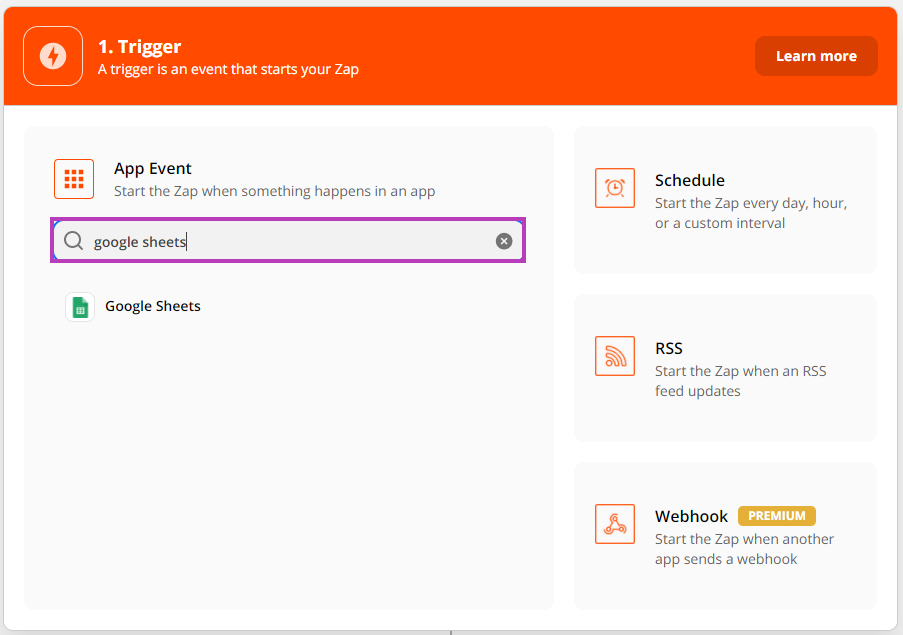Image resolution: width=903 pixels, height=635 pixels.
Task: Open the Learn more button
Action: pos(816,56)
